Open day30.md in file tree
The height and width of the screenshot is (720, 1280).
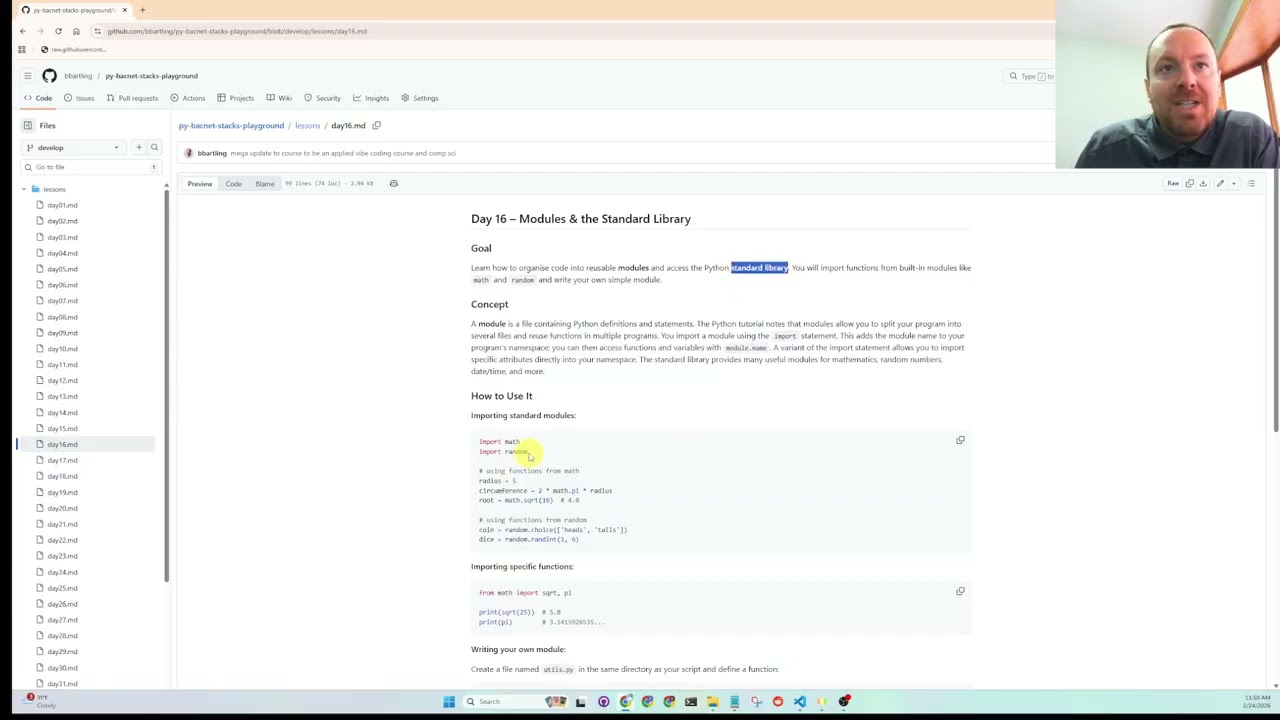coord(62,667)
